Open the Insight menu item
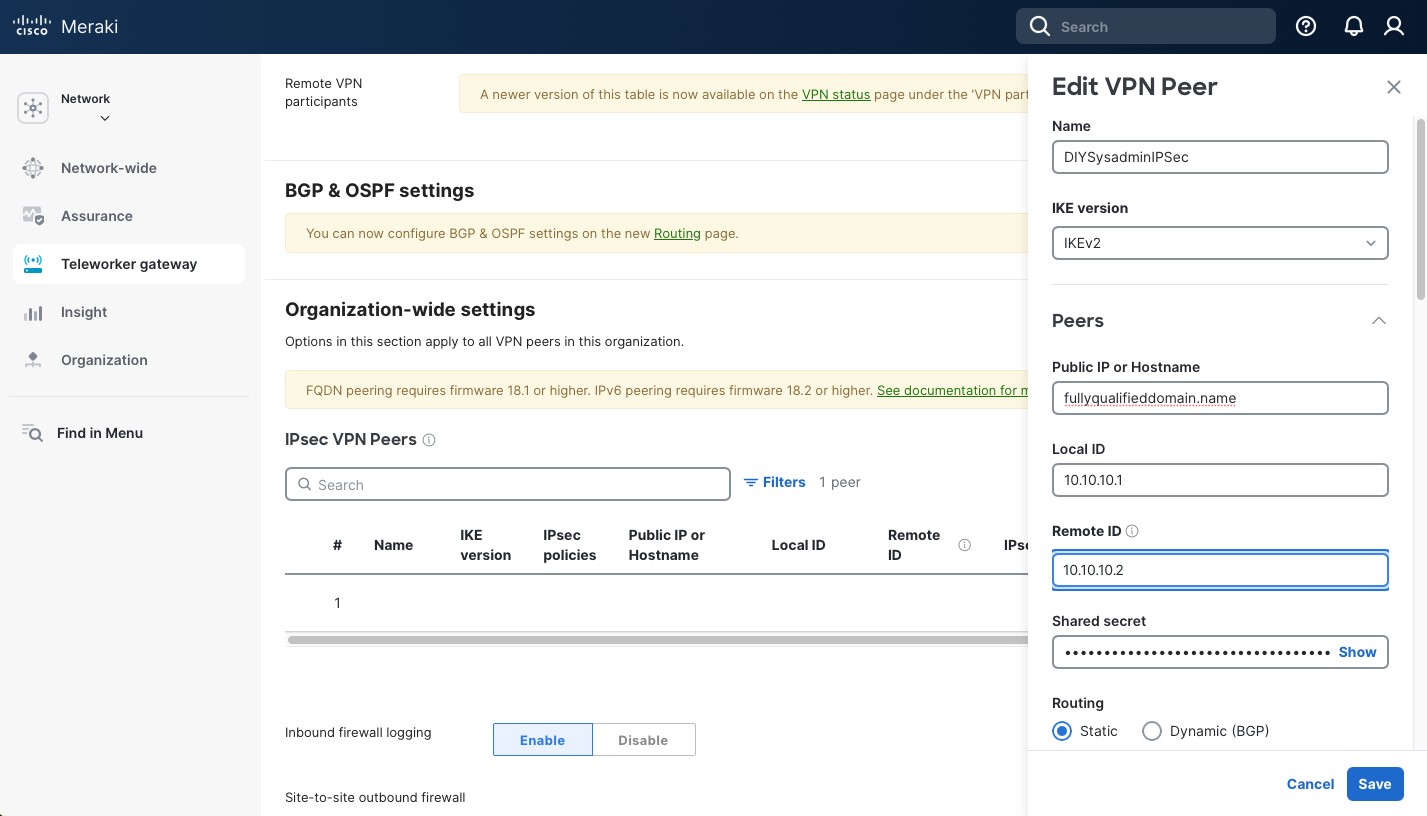Screen dimensions: 1427x816 84,312
